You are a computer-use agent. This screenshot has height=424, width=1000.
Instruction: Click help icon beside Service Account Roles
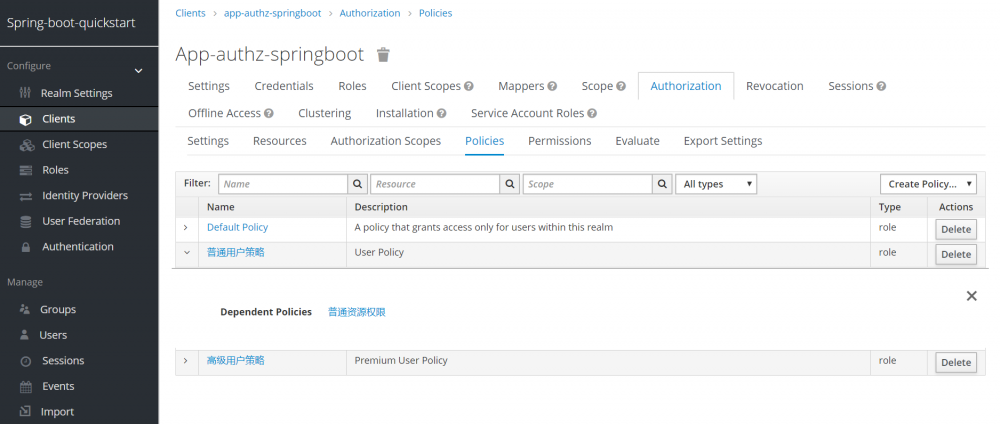(592, 113)
